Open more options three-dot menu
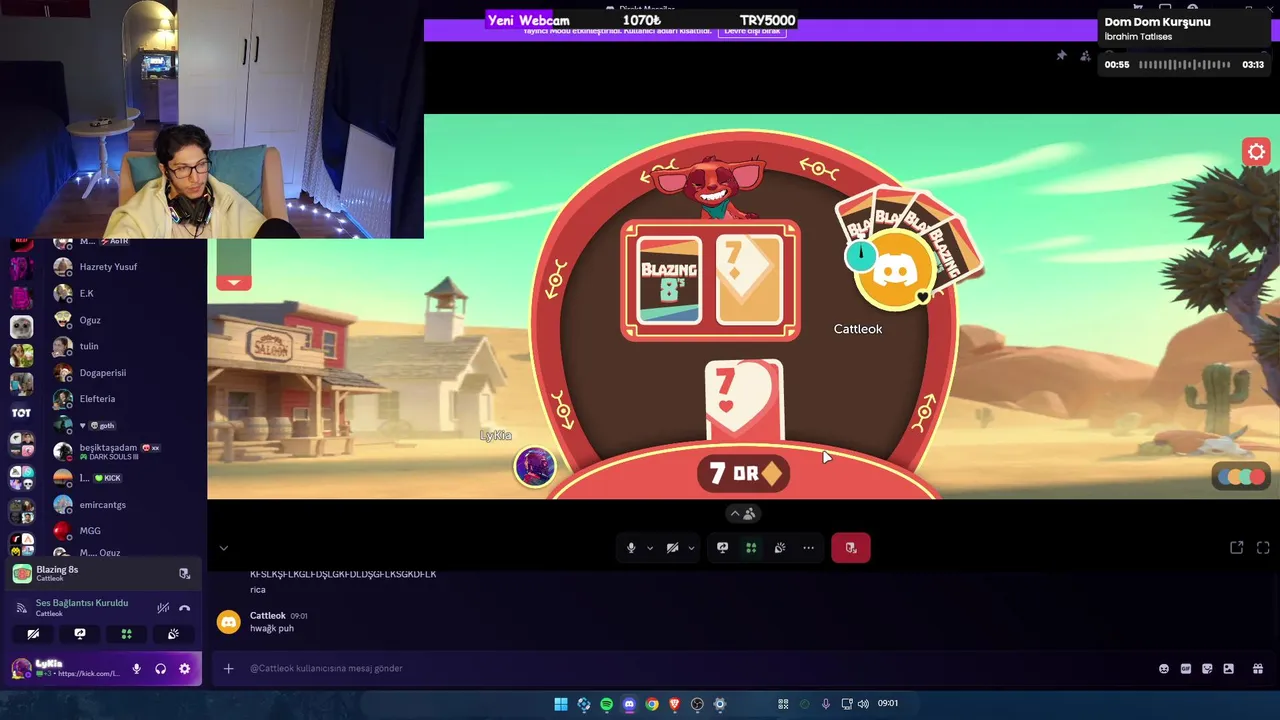The width and height of the screenshot is (1280, 720). point(808,548)
